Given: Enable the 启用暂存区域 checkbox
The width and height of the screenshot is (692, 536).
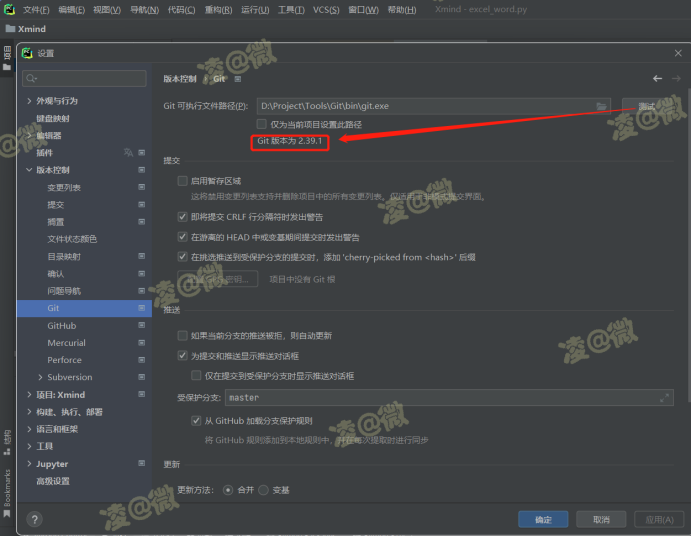Looking at the screenshot, I should coord(182,181).
